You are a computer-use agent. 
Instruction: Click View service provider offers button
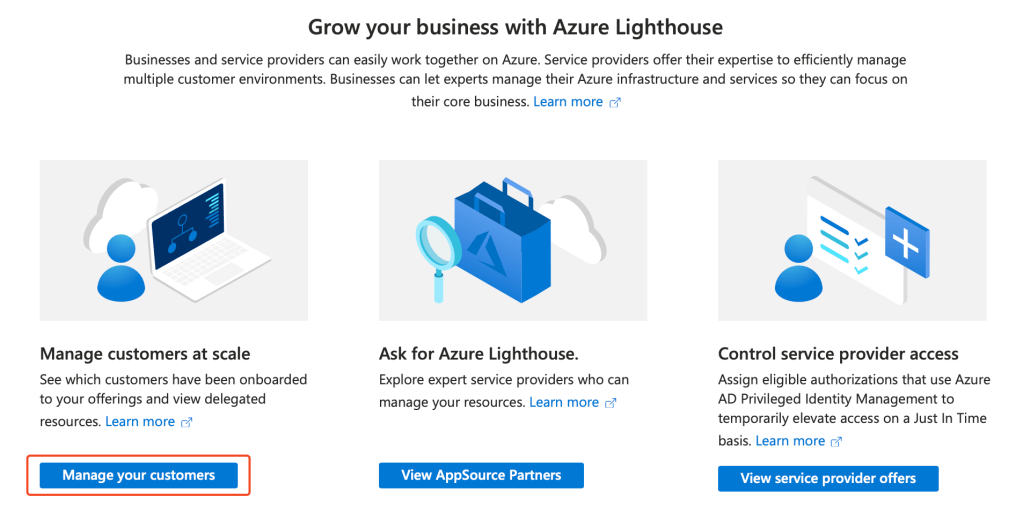coord(828,478)
